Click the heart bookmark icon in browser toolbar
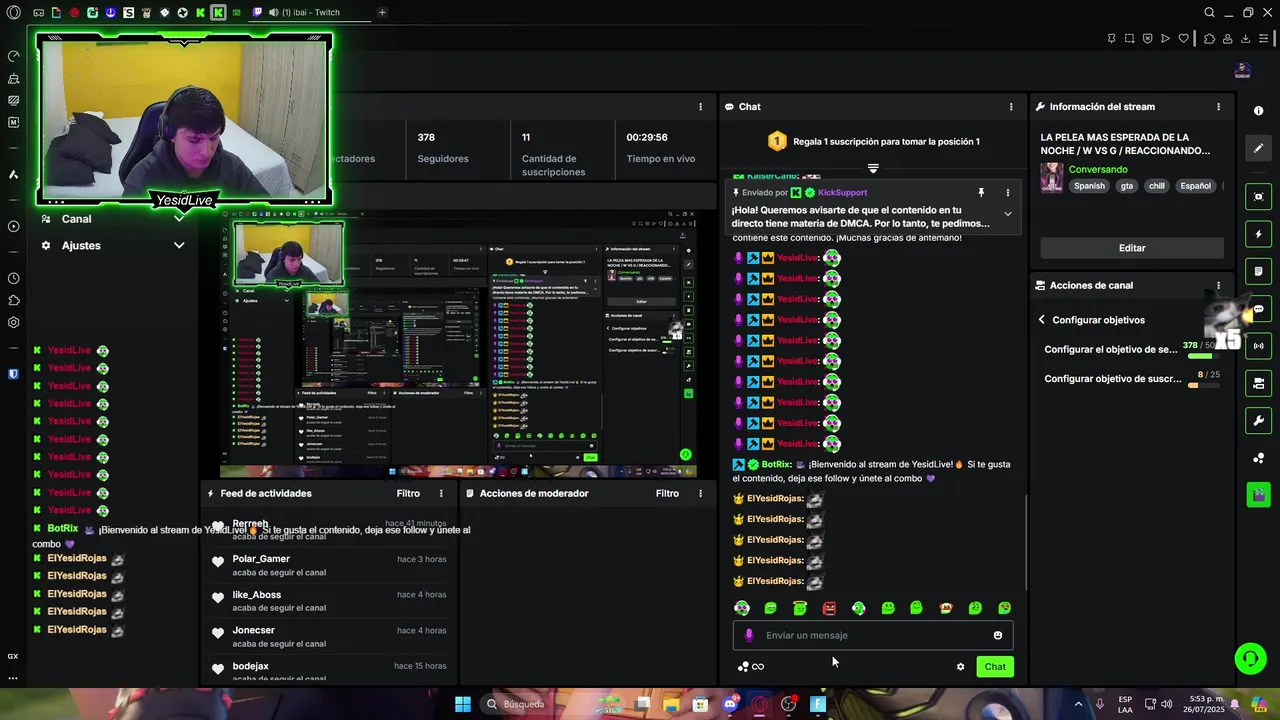 [x=1183, y=39]
